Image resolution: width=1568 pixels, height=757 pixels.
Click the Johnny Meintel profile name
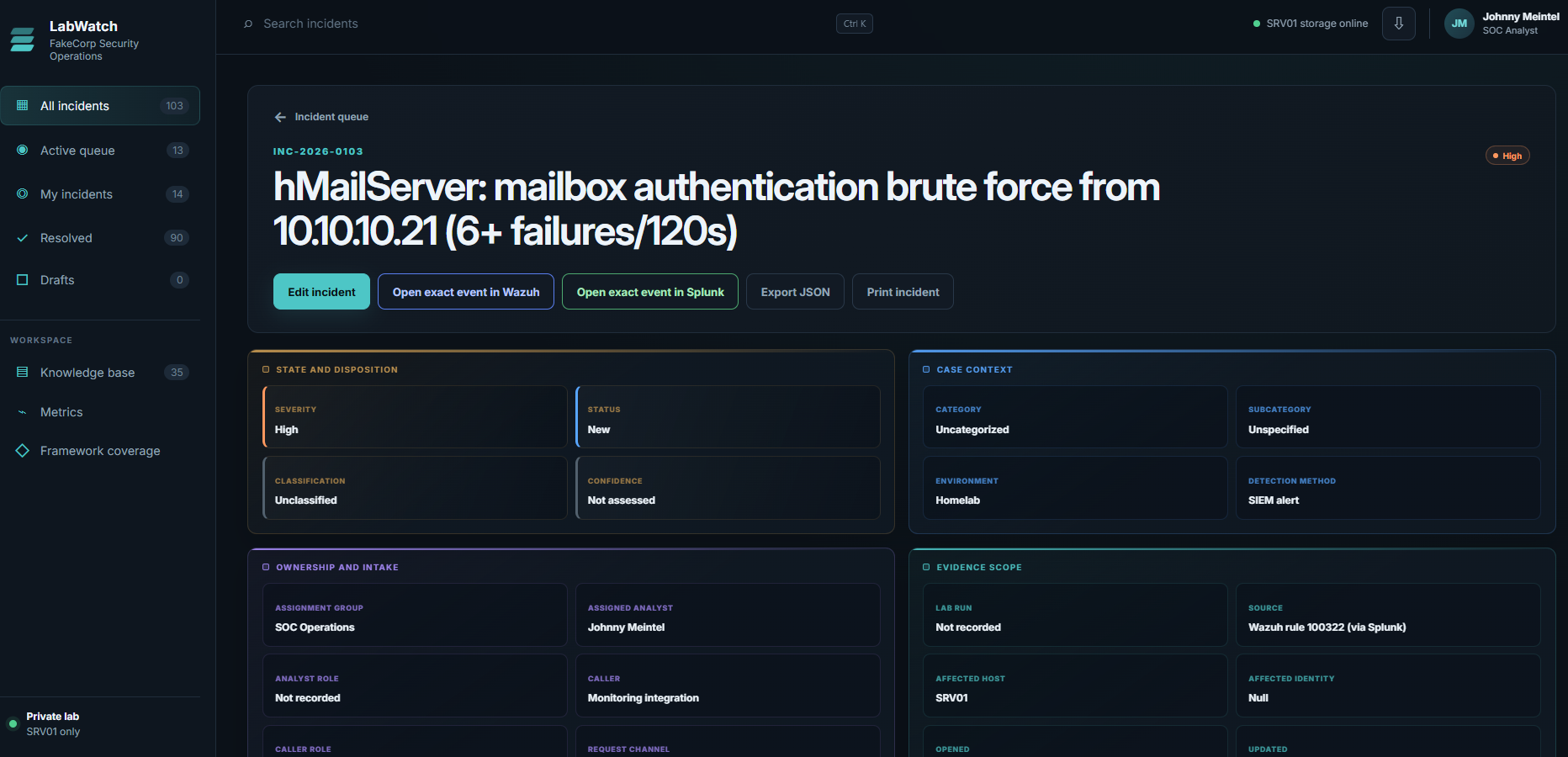pyautogui.click(x=1521, y=17)
